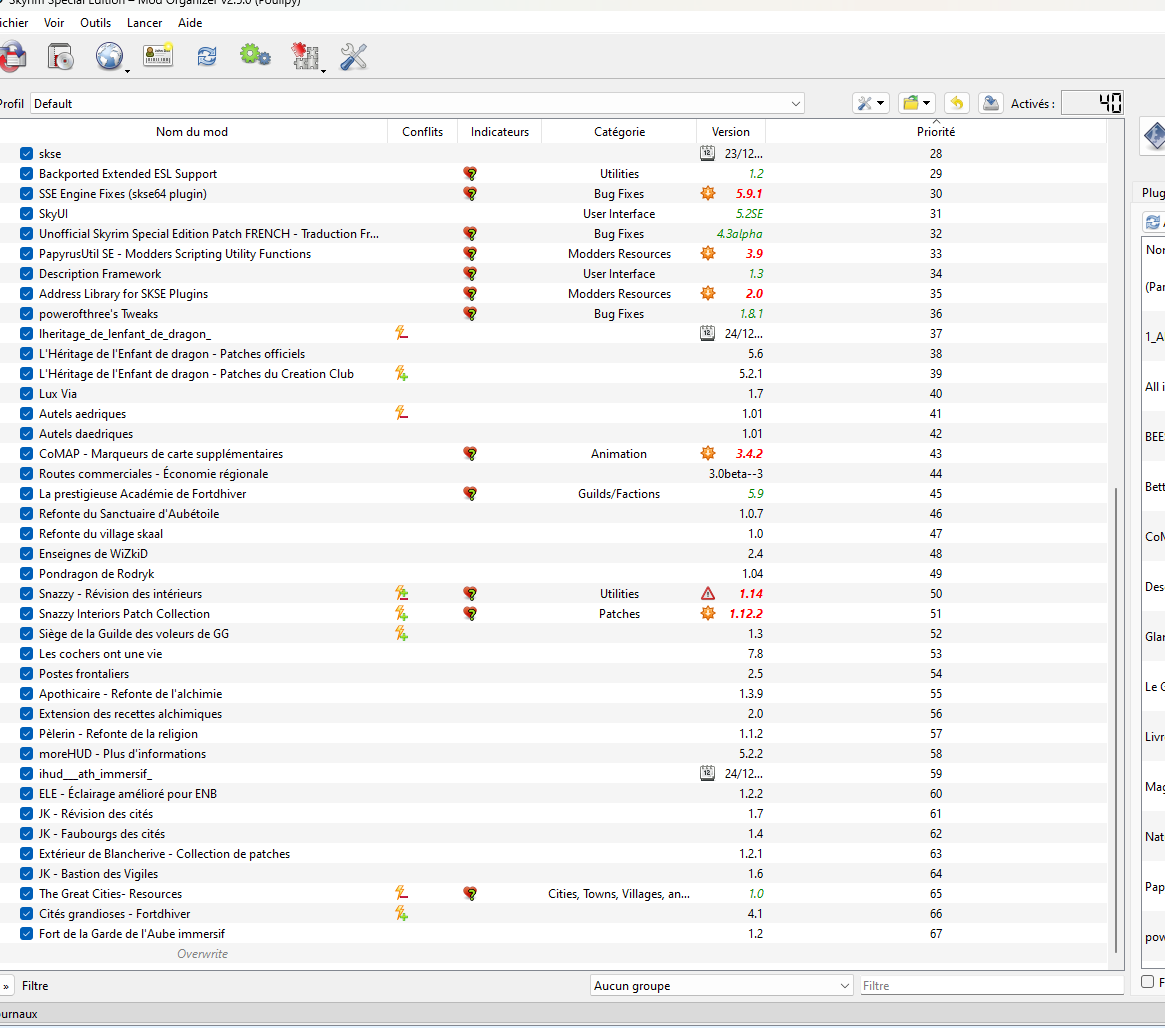Click the heart indicator on The Great Cities- Resources
Image resolution: width=1165 pixels, height=1028 pixels.
point(470,894)
